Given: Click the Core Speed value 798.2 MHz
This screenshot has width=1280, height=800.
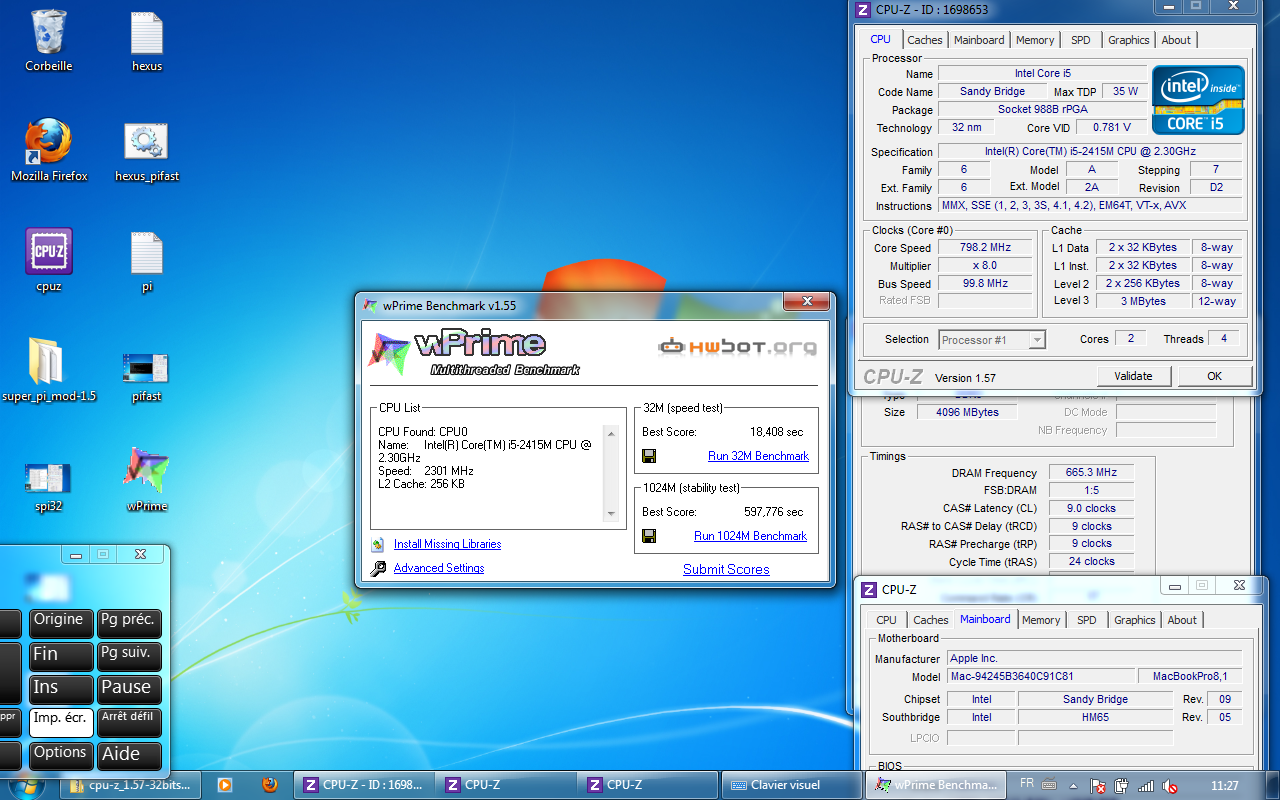Looking at the screenshot, I should (985, 248).
